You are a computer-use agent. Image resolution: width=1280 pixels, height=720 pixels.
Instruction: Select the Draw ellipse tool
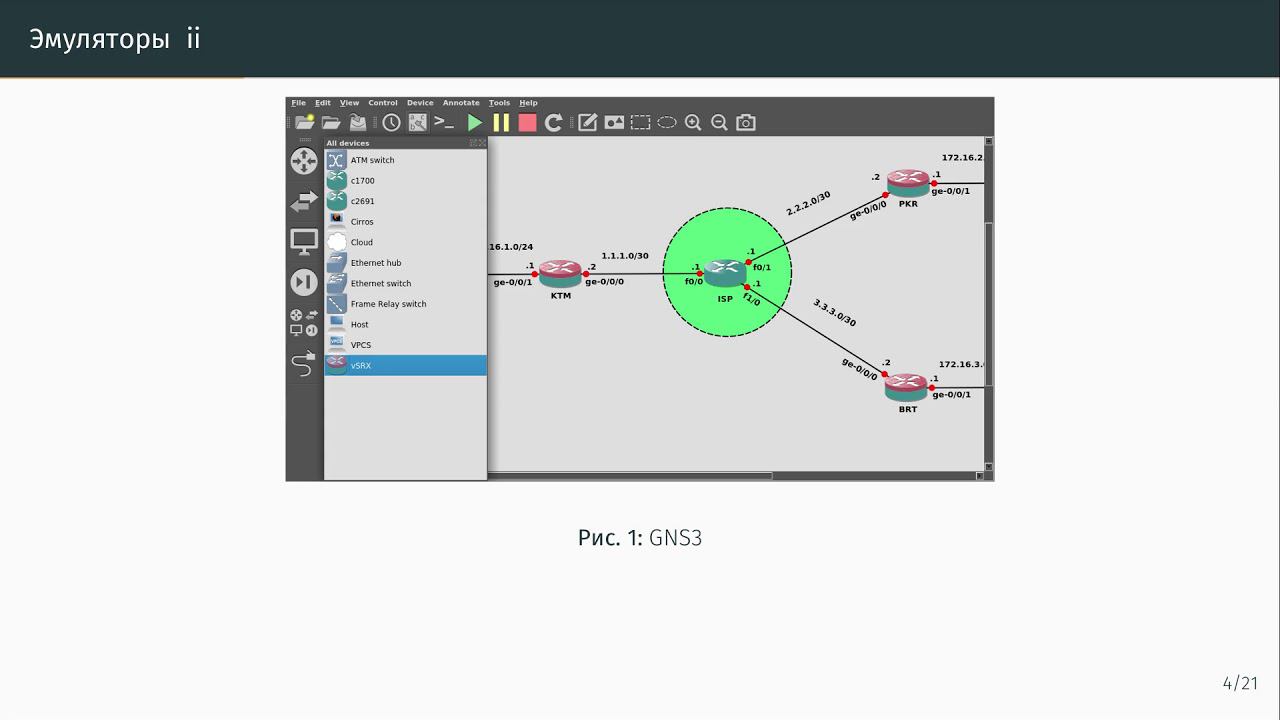point(666,122)
